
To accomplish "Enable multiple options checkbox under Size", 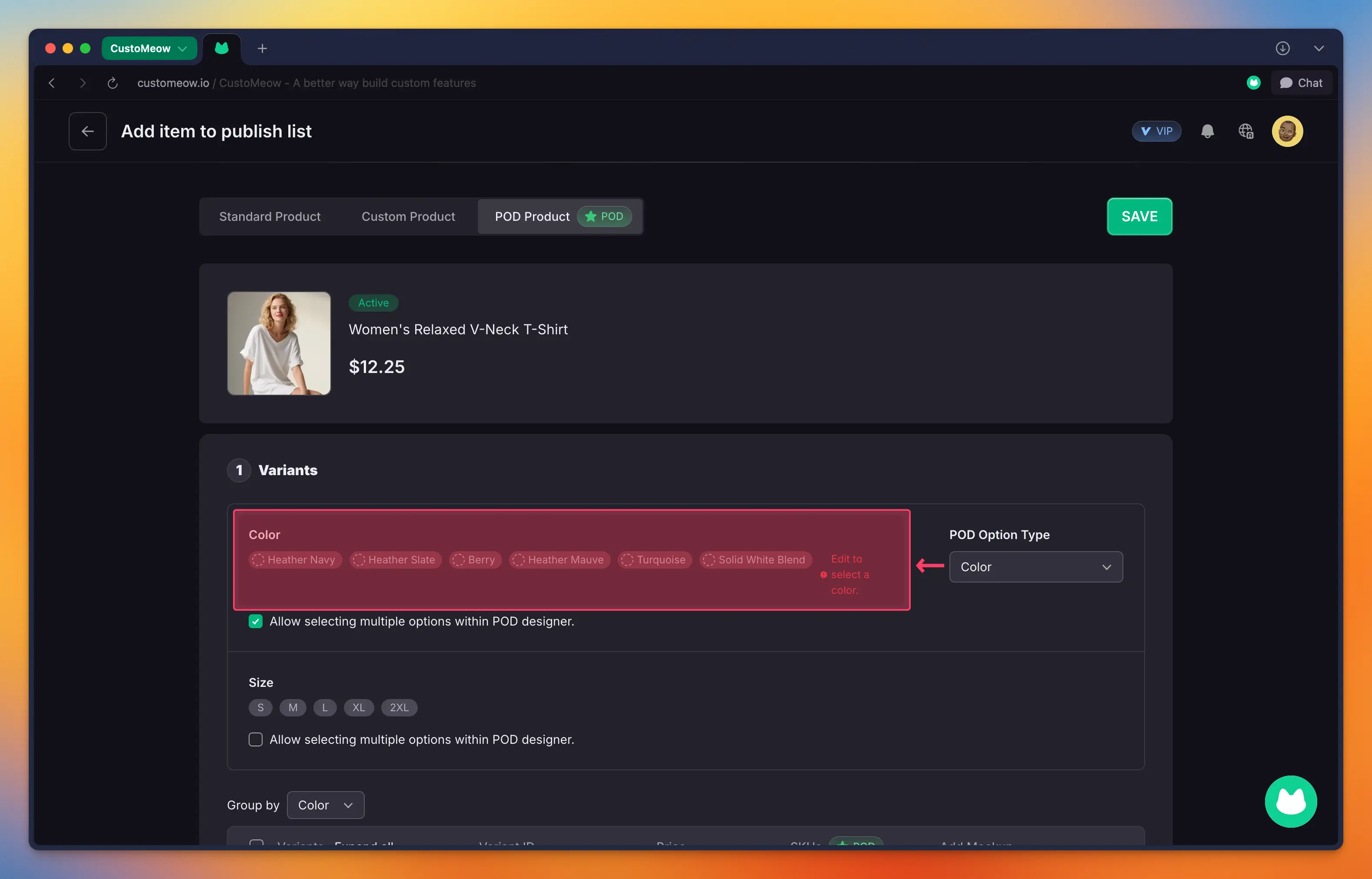I will pyautogui.click(x=256, y=740).
